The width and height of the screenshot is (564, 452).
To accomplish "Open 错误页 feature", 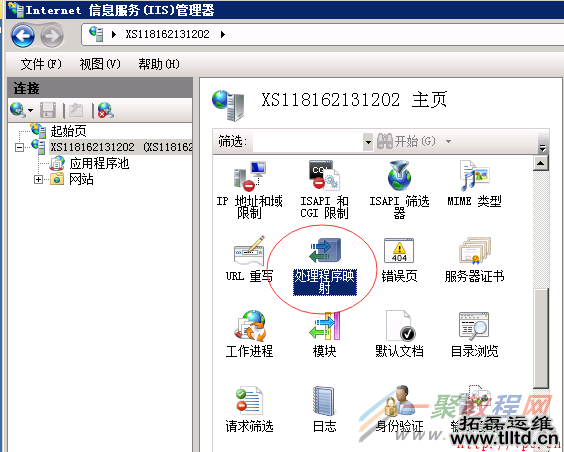I will 399,260.
